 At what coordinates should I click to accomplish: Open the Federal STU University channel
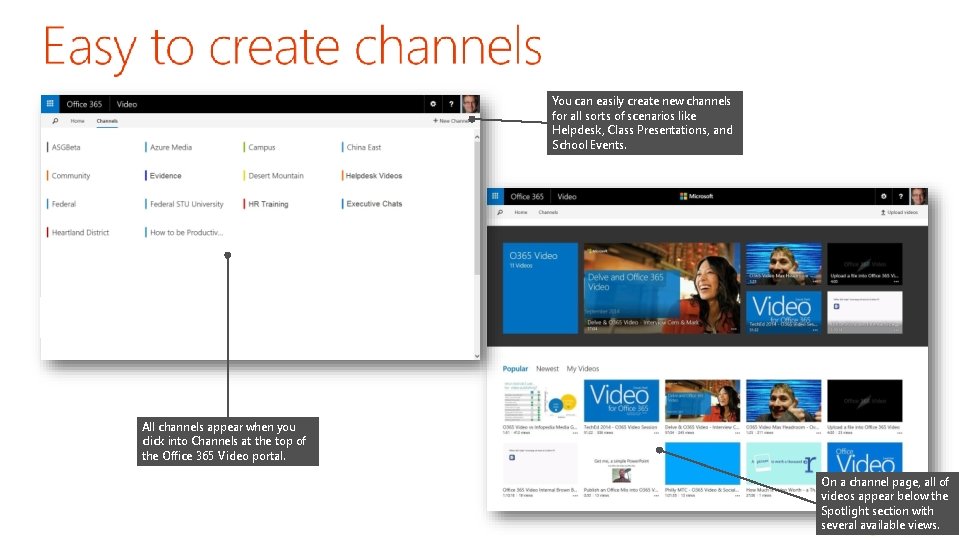184,204
